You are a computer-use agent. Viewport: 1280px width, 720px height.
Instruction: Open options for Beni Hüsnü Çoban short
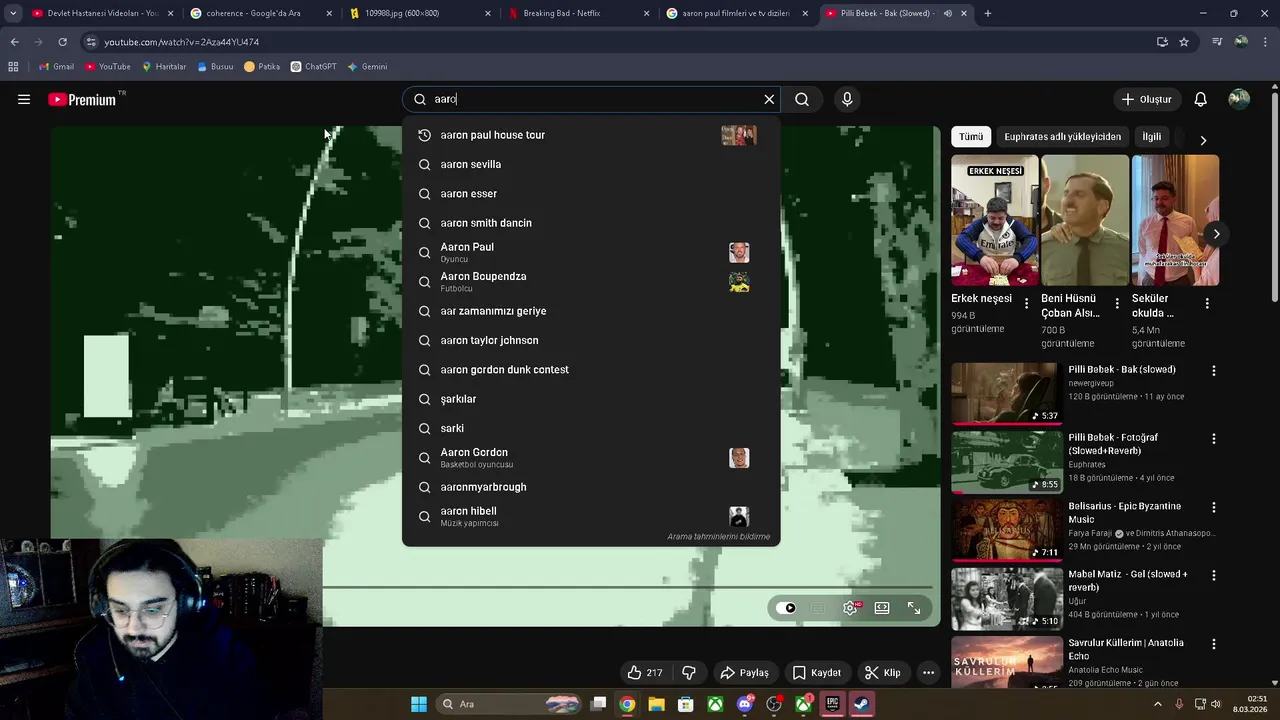(1116, 303)
